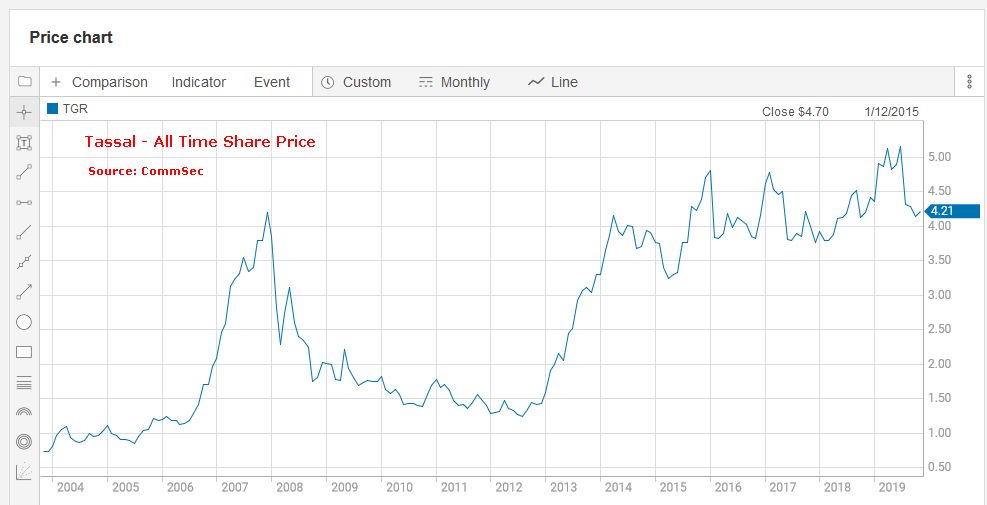Select the Fibonacci arcs tool

click(x=25, y=412)
